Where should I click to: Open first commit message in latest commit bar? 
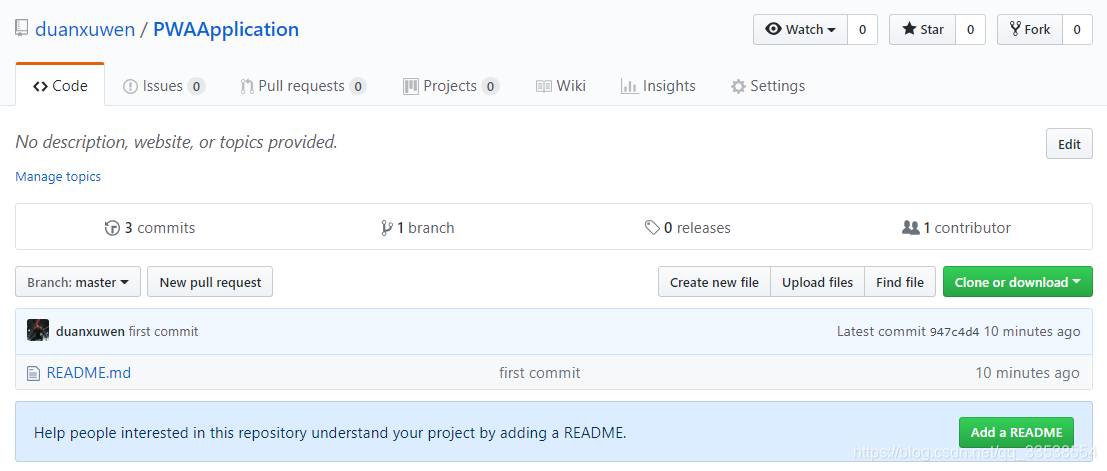click(163, 331)
